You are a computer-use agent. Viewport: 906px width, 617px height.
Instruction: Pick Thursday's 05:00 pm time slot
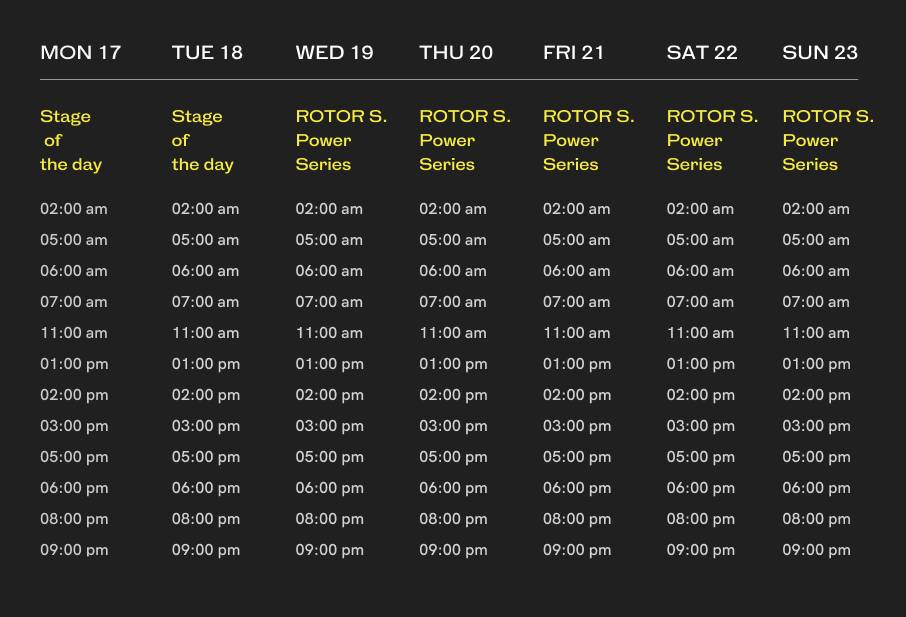pos(453,458)
